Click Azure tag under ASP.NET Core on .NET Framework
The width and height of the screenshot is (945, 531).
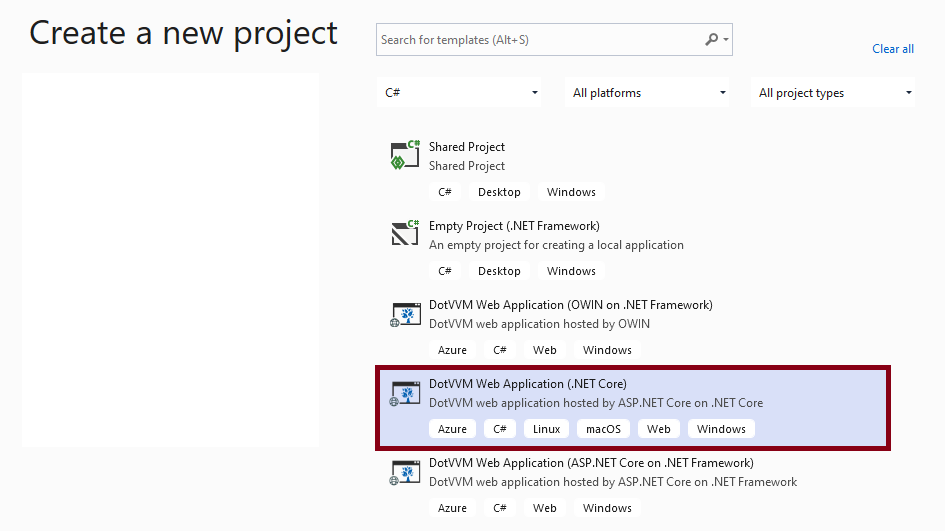(x=452, y=508)
